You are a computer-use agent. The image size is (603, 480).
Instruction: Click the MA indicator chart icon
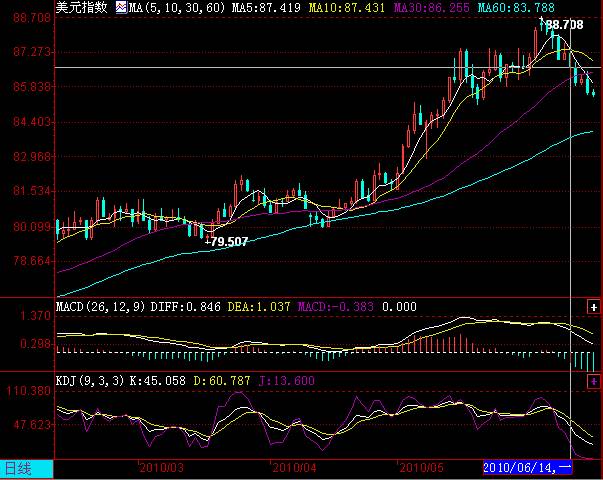[122, 7]
